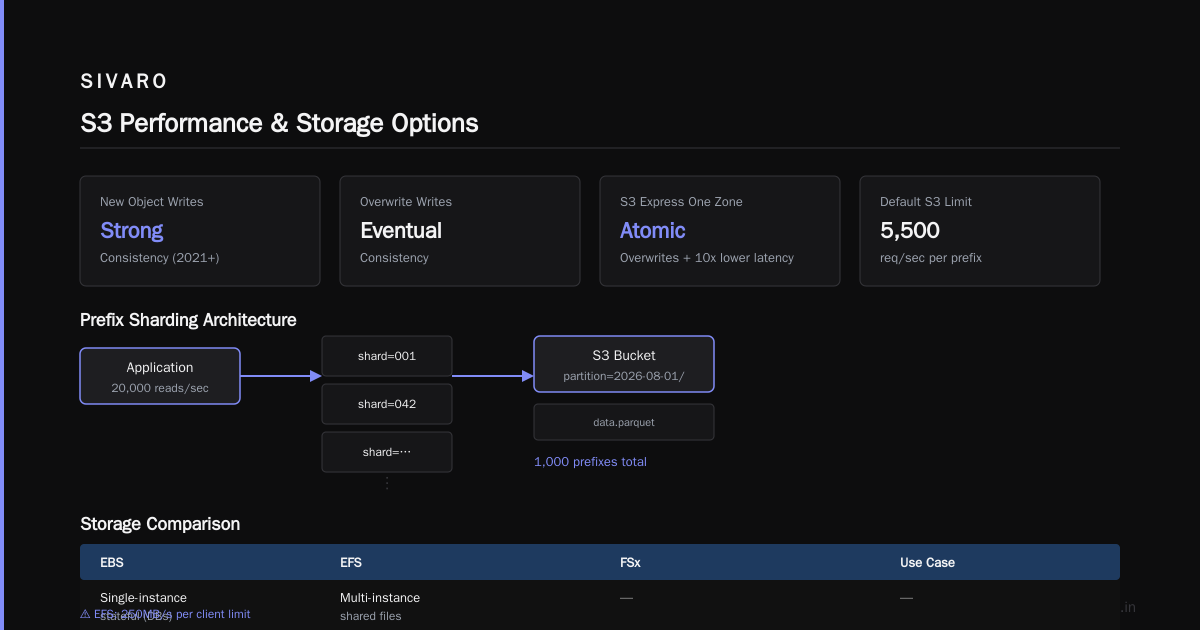Screen dimensions: 1200x630
Task: Click the EBS column header
Action: (x=112, y=563)
